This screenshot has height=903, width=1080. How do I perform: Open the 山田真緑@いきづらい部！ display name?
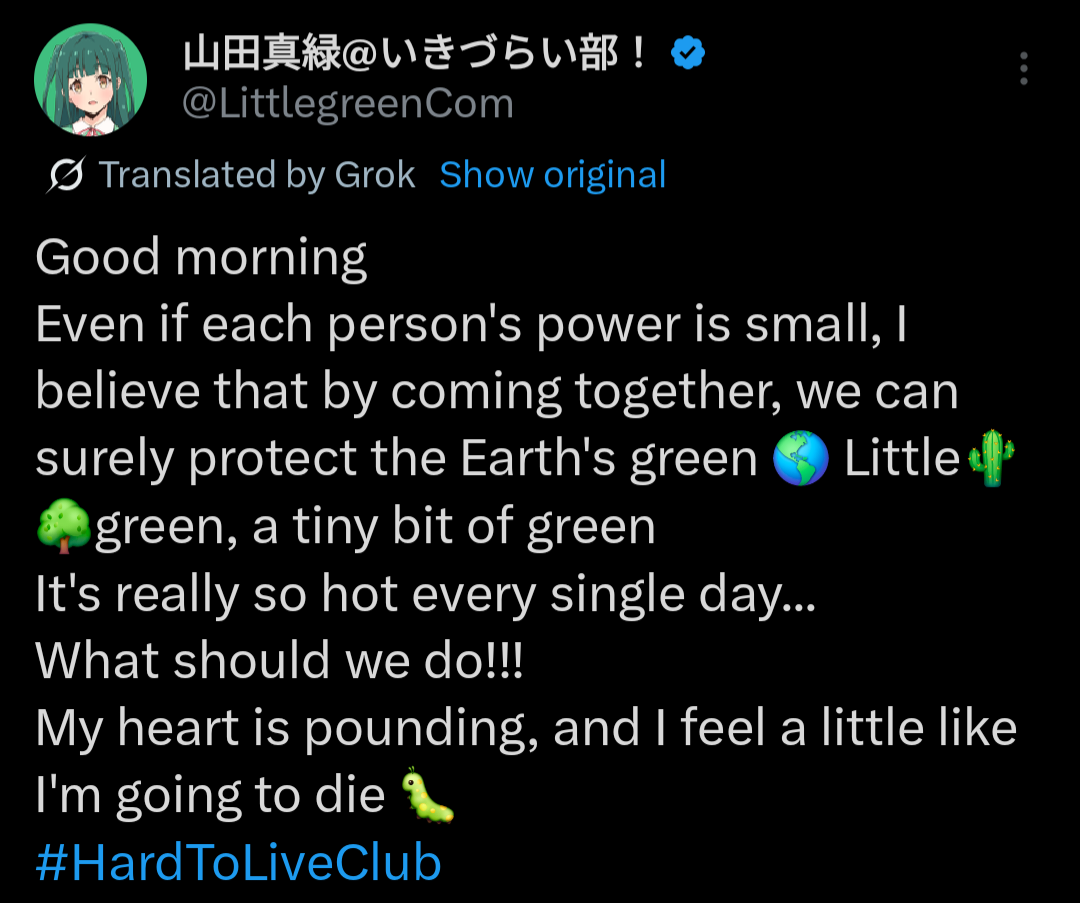pyautogui.click(x=415, y=53)
